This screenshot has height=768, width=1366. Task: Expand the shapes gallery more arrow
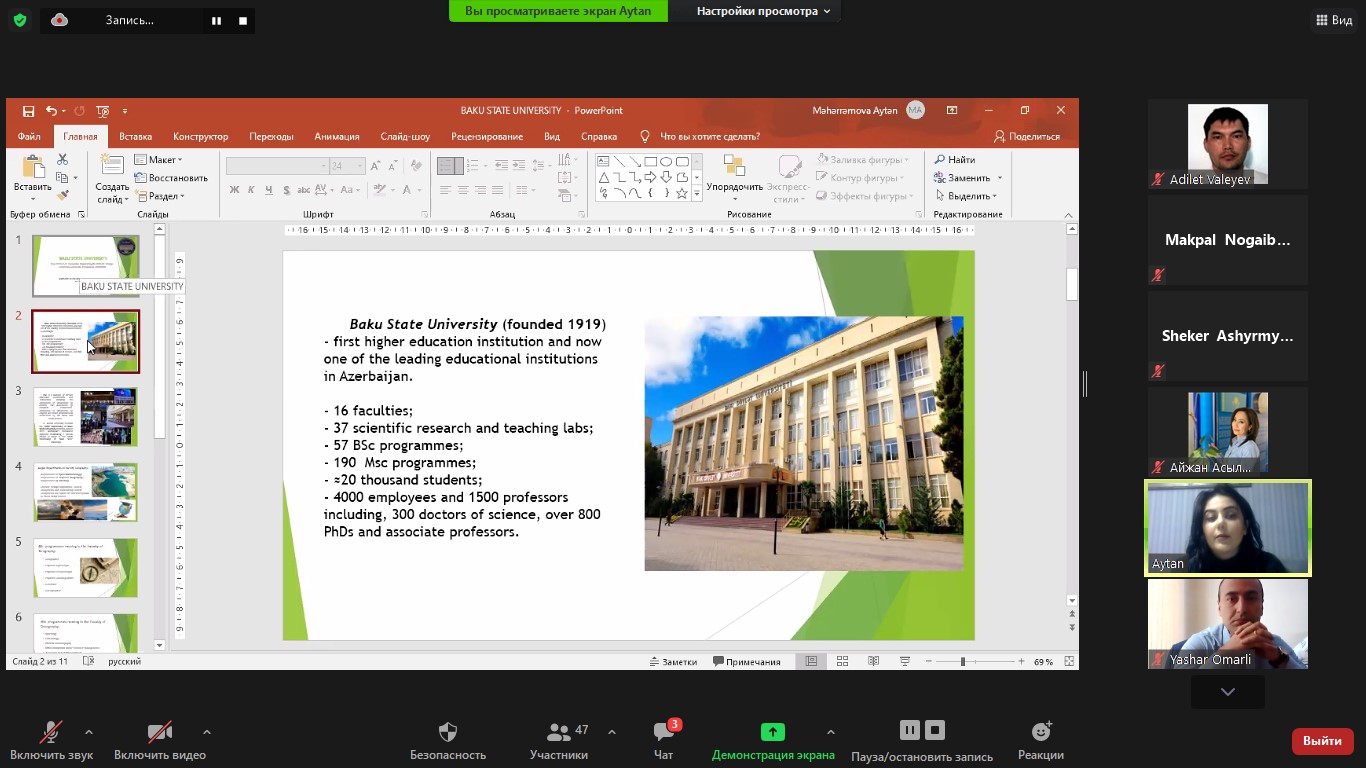[x=697, y=193]
